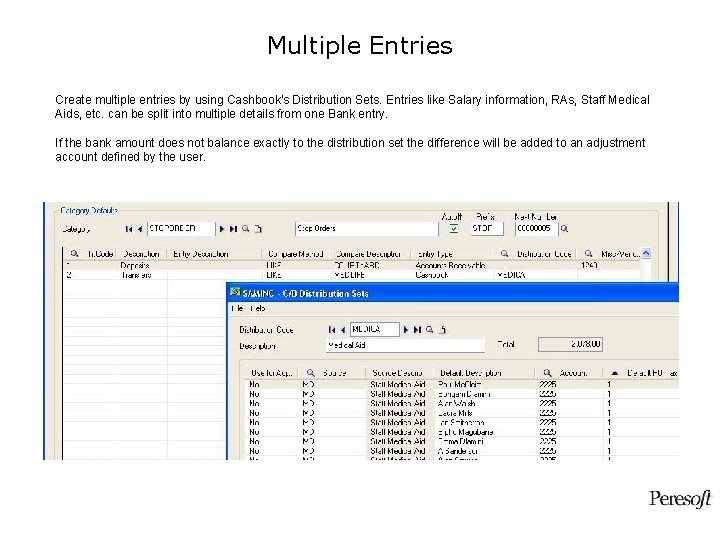The image size is (720, 540).
Task: Open File menu in Distribution Sets
Action: tap(237, 309)
